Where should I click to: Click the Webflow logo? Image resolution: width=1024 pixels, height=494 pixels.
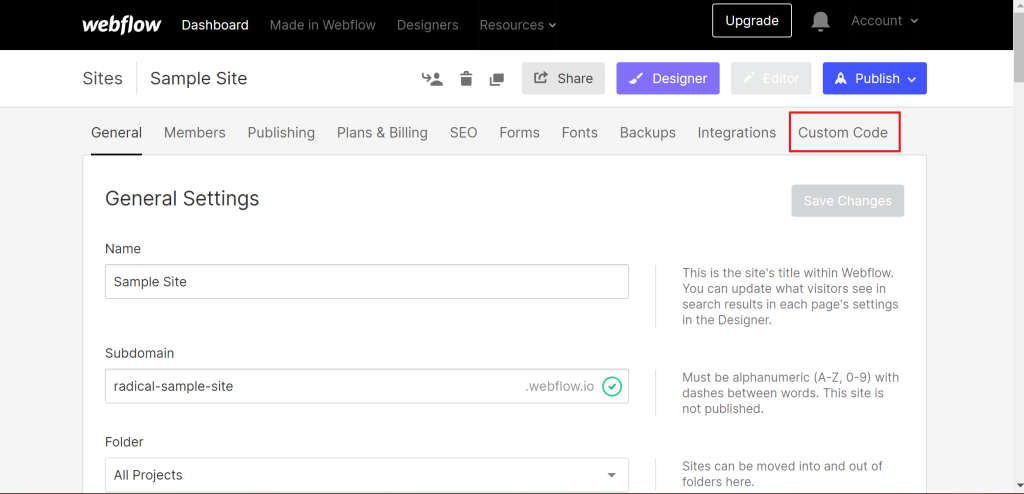point(121,25)
